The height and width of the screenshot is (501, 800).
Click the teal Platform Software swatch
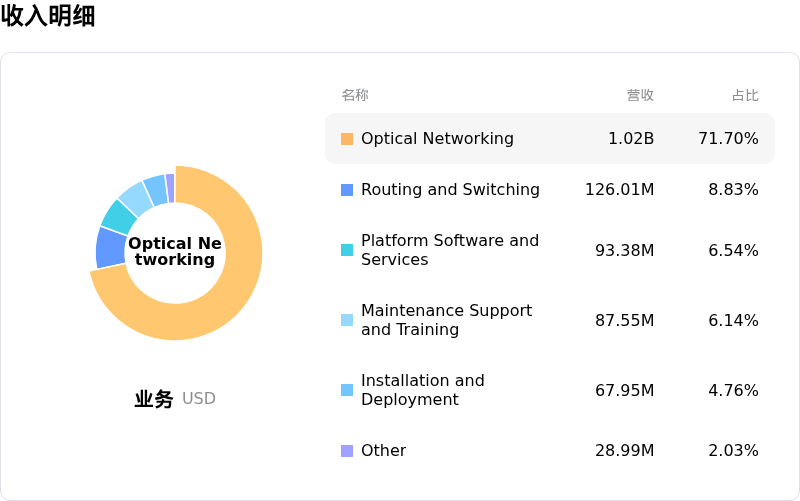(x=347, y=250)
